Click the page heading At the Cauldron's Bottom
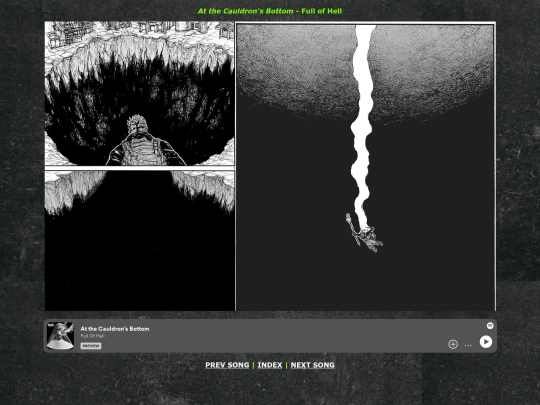 click(246, 11)
